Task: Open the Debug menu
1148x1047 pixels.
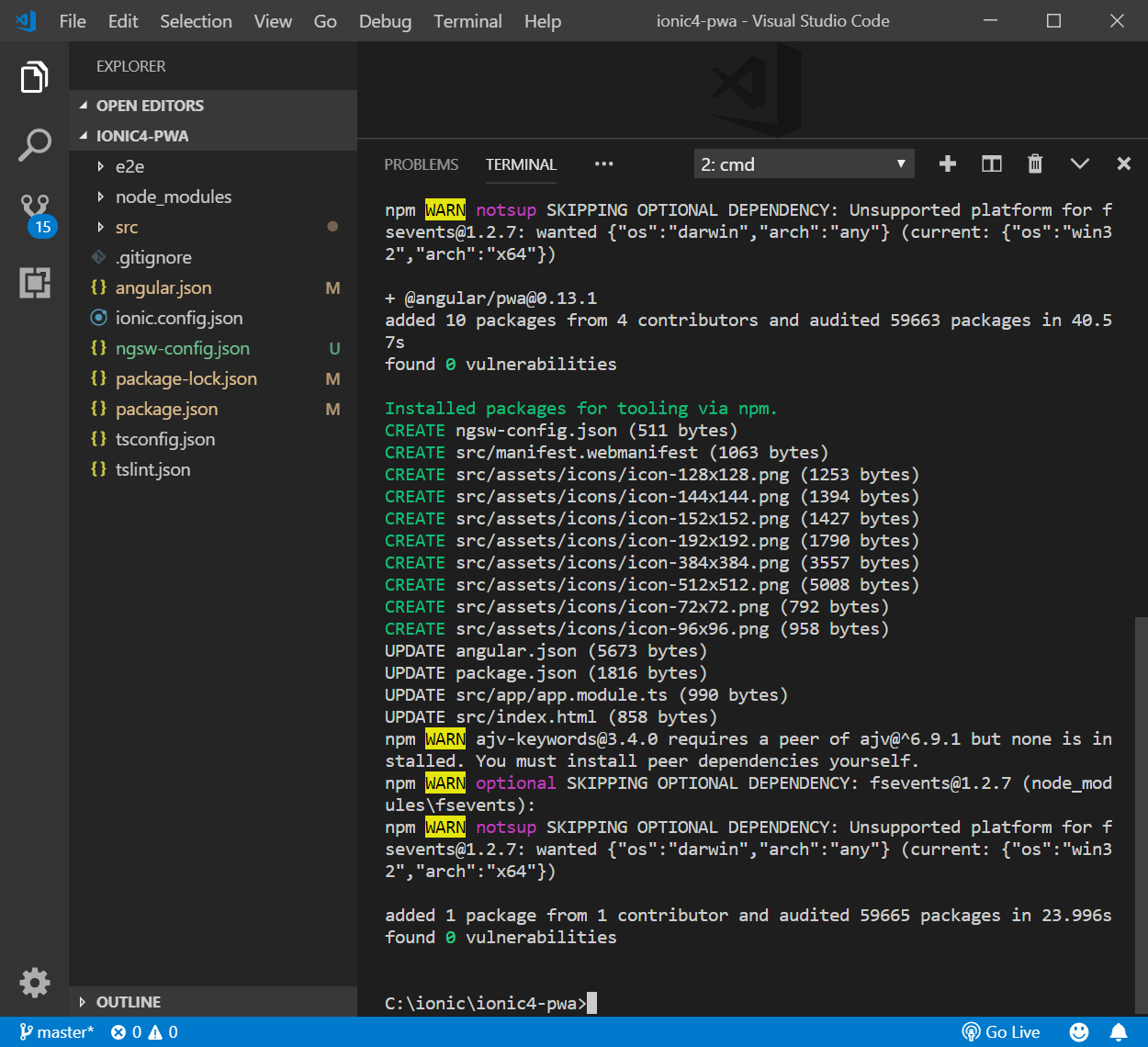Action: [x=385, y=21]
